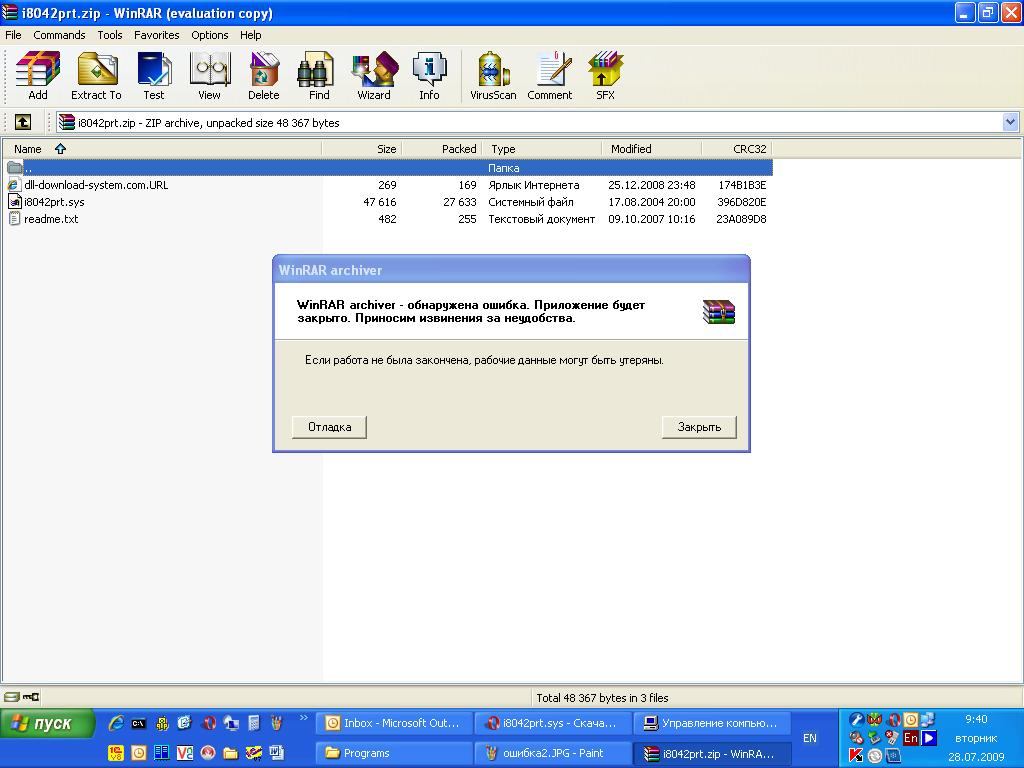Click the Comment toolbar icon
The width and height of the screenshot is (1024, 768).
pyautogui.click(x=550, y=76)
